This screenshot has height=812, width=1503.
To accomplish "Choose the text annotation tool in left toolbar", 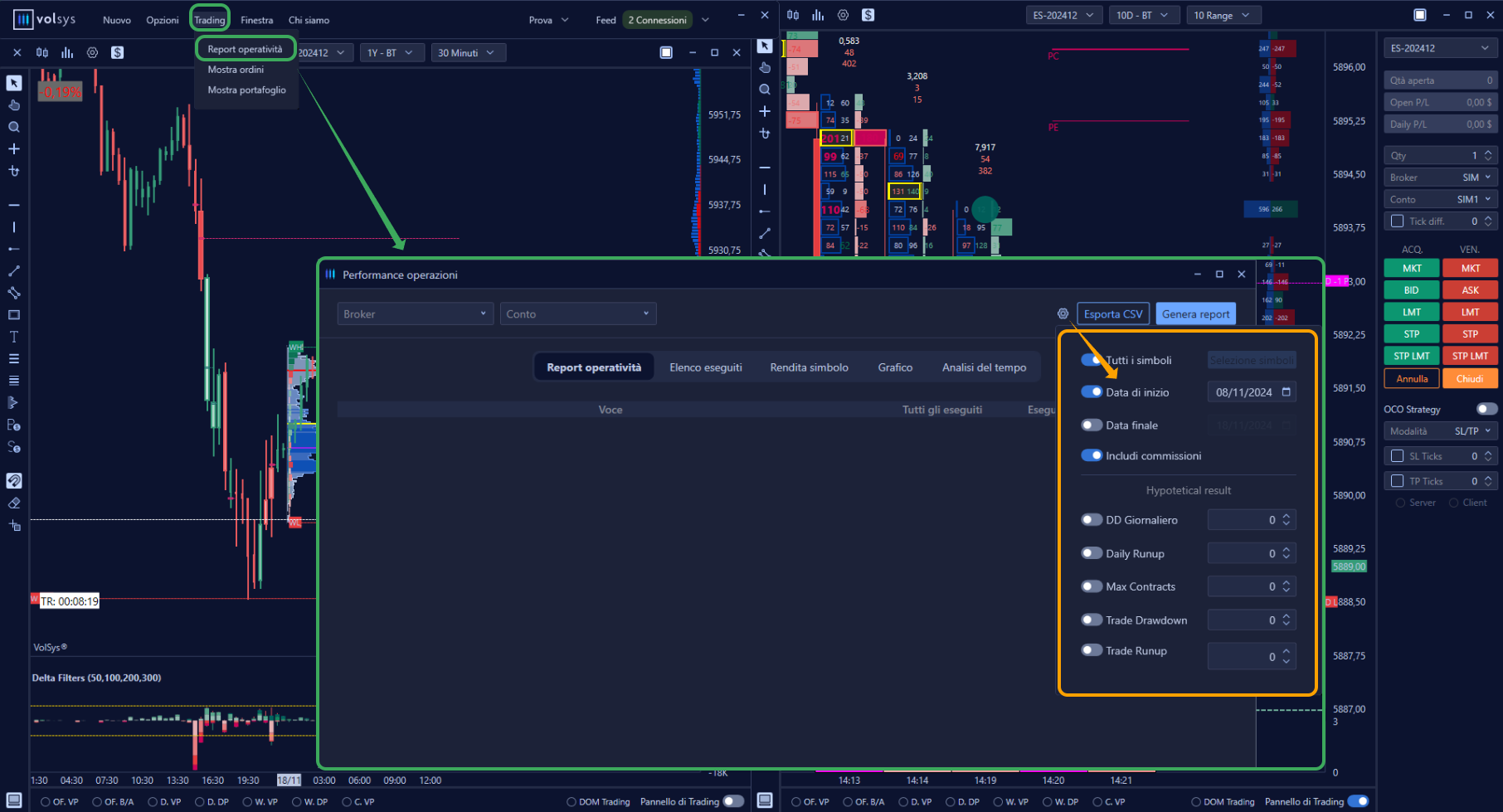I will (14, 337).
